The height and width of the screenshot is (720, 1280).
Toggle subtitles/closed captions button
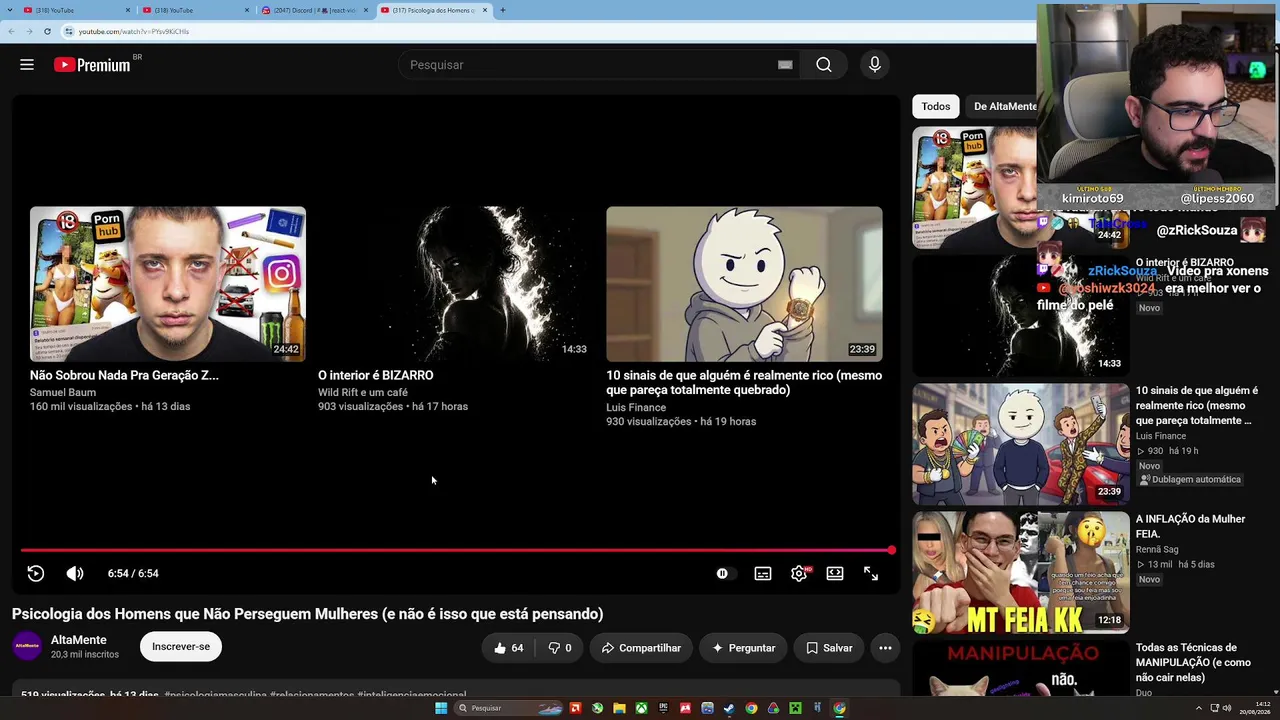(x=763, y=573)
